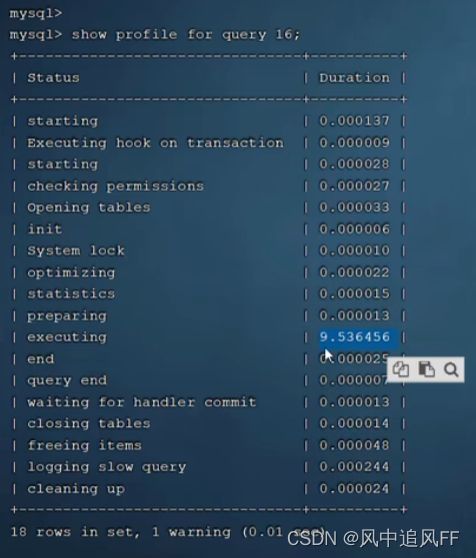
Task: Click the duration value 0.000014
Action: point(354,423)
